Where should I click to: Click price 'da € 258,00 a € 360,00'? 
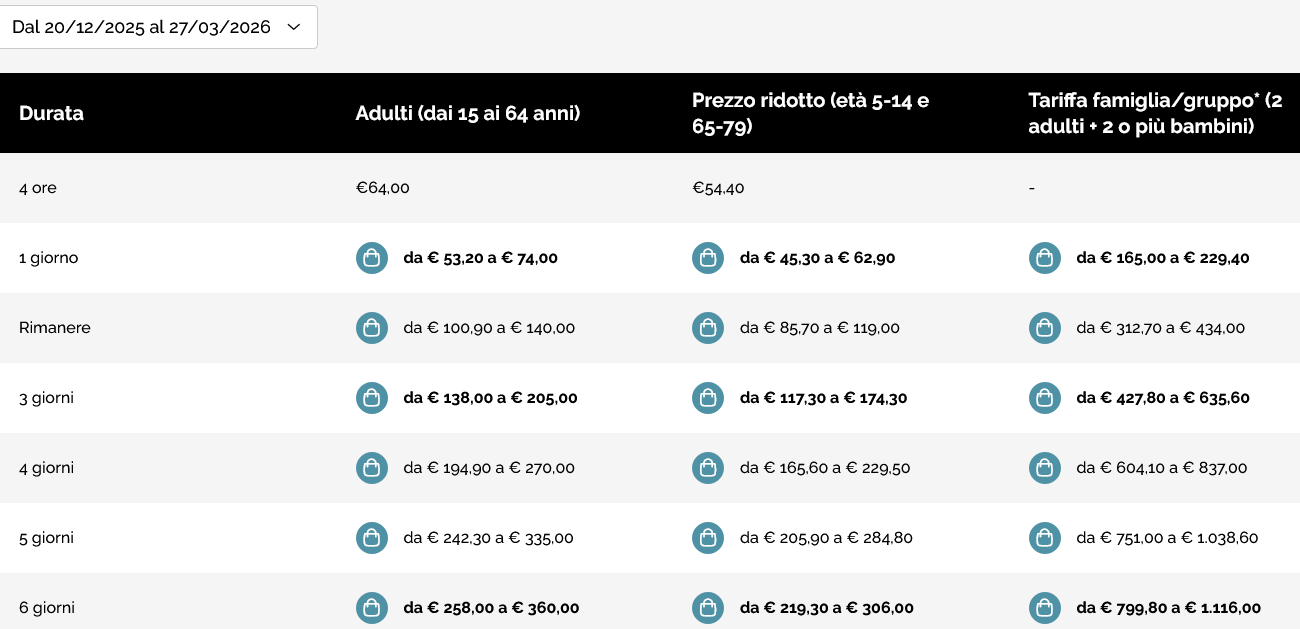pos(491,608)
